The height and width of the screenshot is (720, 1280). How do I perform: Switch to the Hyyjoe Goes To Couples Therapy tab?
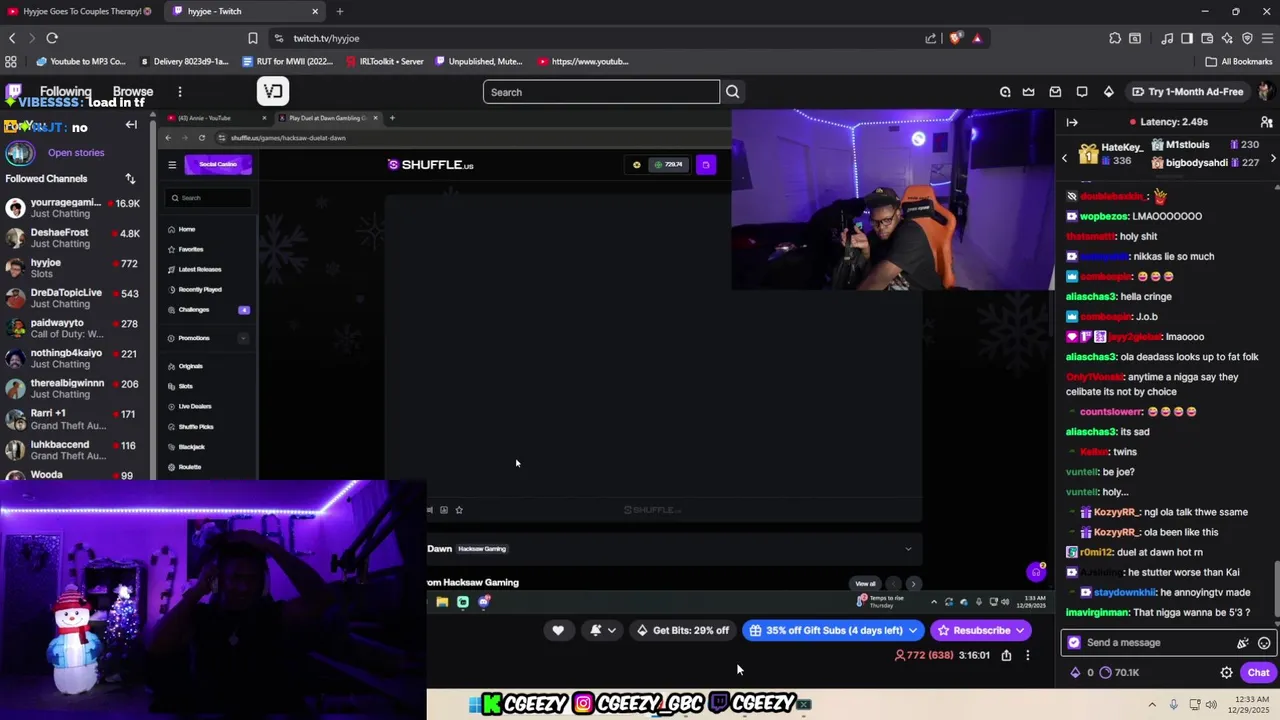pos(78,11)
